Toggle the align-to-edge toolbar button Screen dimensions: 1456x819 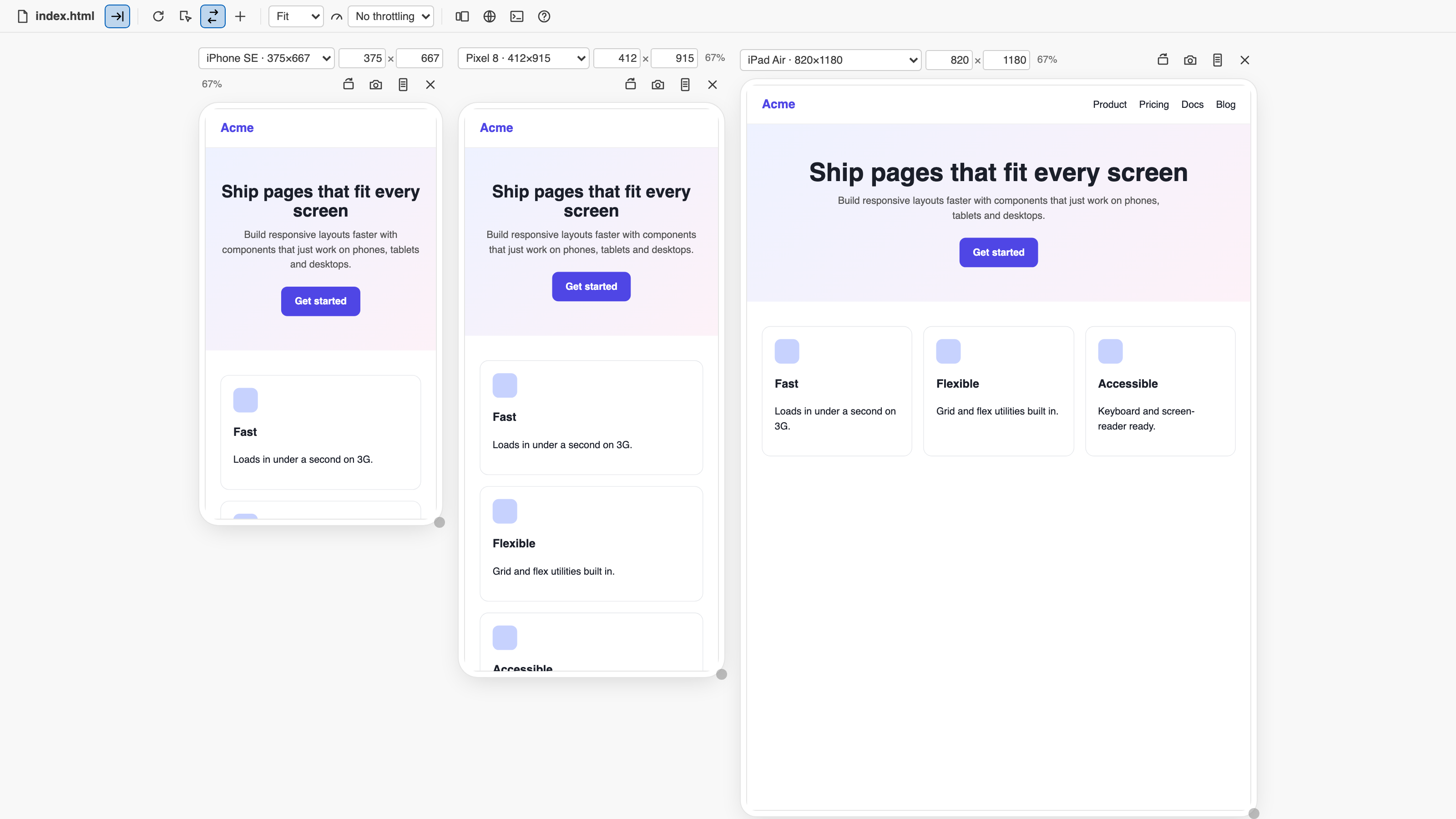click(x=117, y=16)
